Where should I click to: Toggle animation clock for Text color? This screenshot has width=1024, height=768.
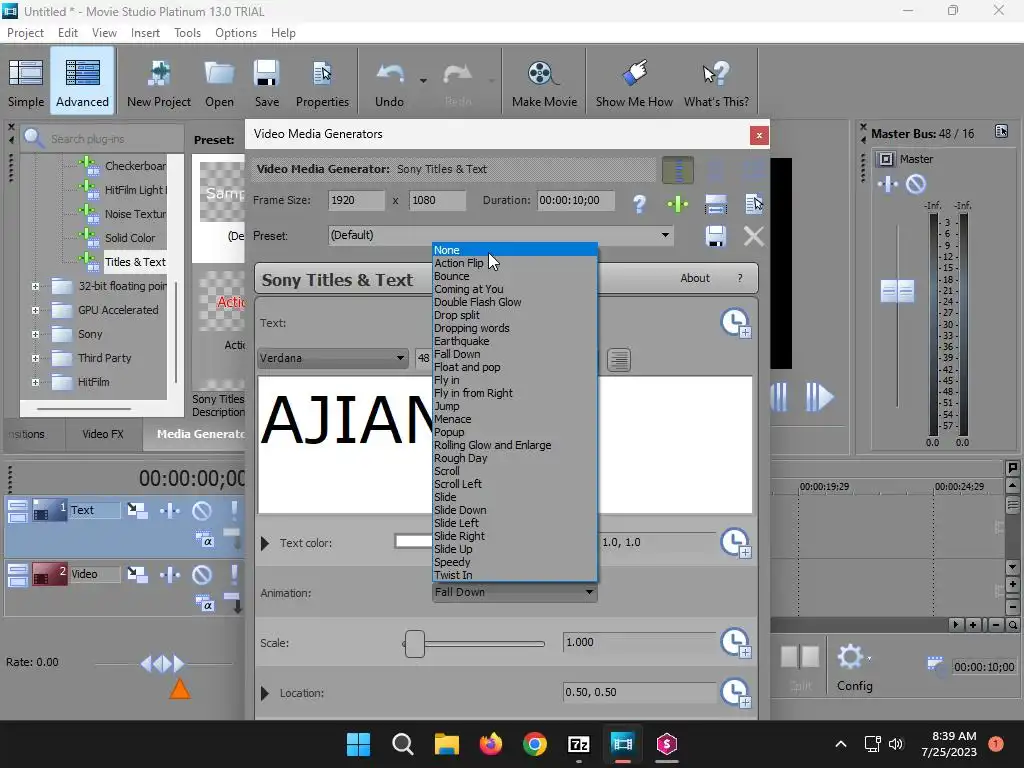coord(736,543)
